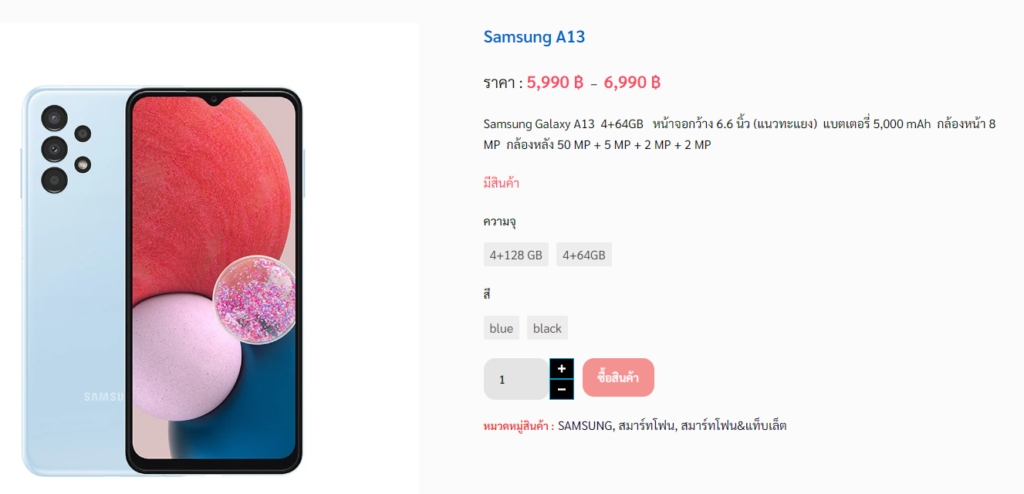1024x494 pixels.
Task: Click the ความจุ capacity label
Action: tap(500, 222)
